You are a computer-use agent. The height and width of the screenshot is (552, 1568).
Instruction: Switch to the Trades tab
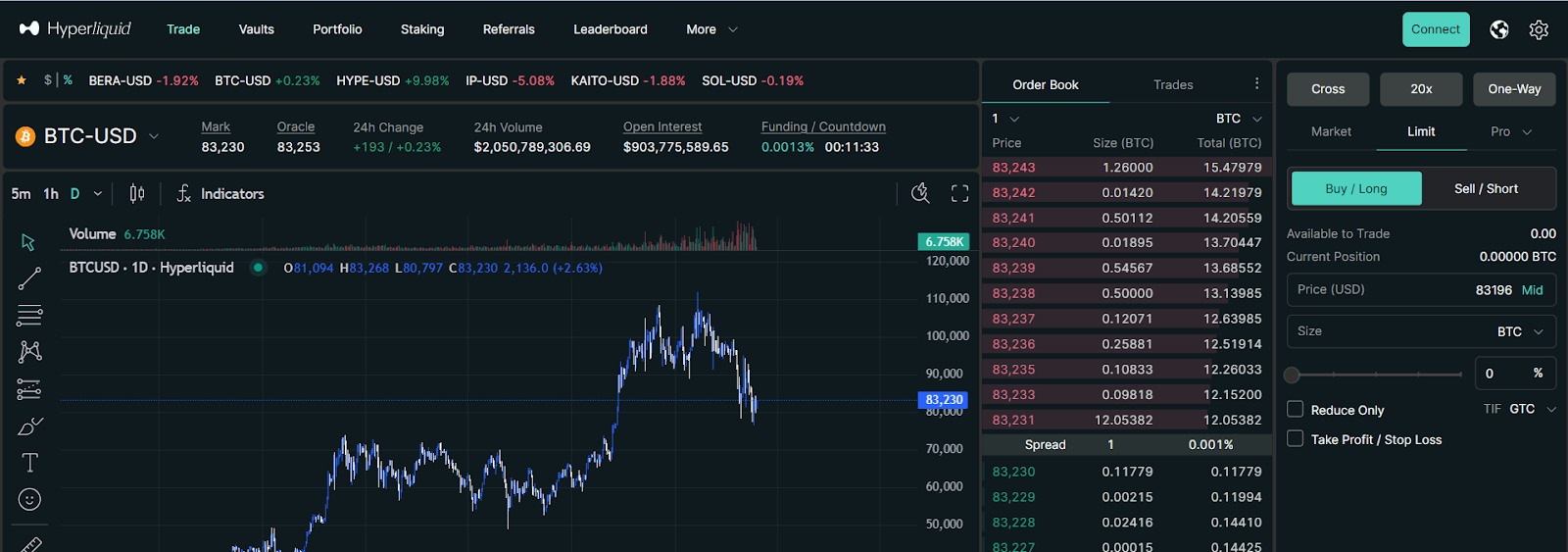point(1173,85)
